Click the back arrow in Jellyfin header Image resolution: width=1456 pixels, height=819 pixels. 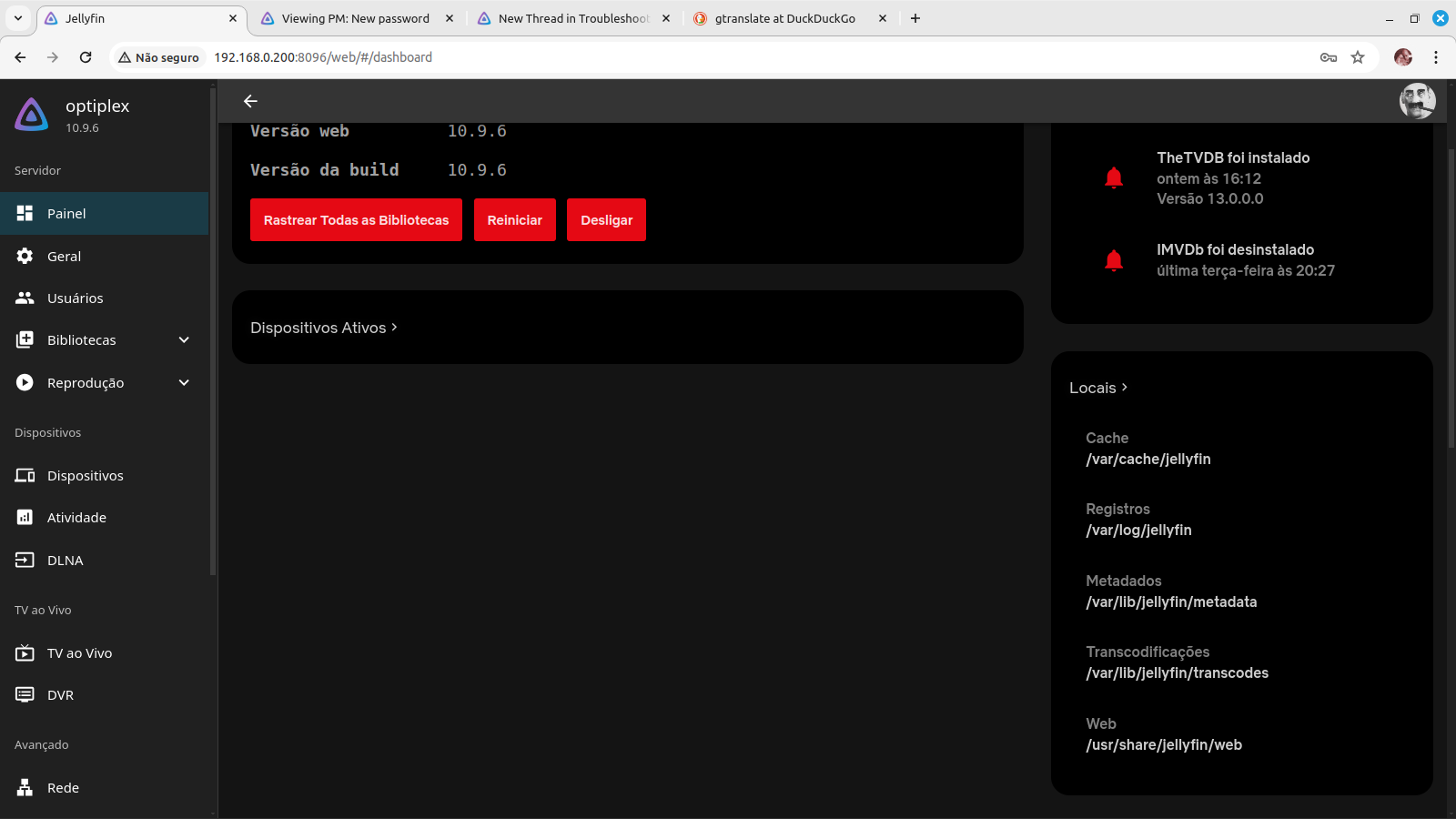[250, 101]
